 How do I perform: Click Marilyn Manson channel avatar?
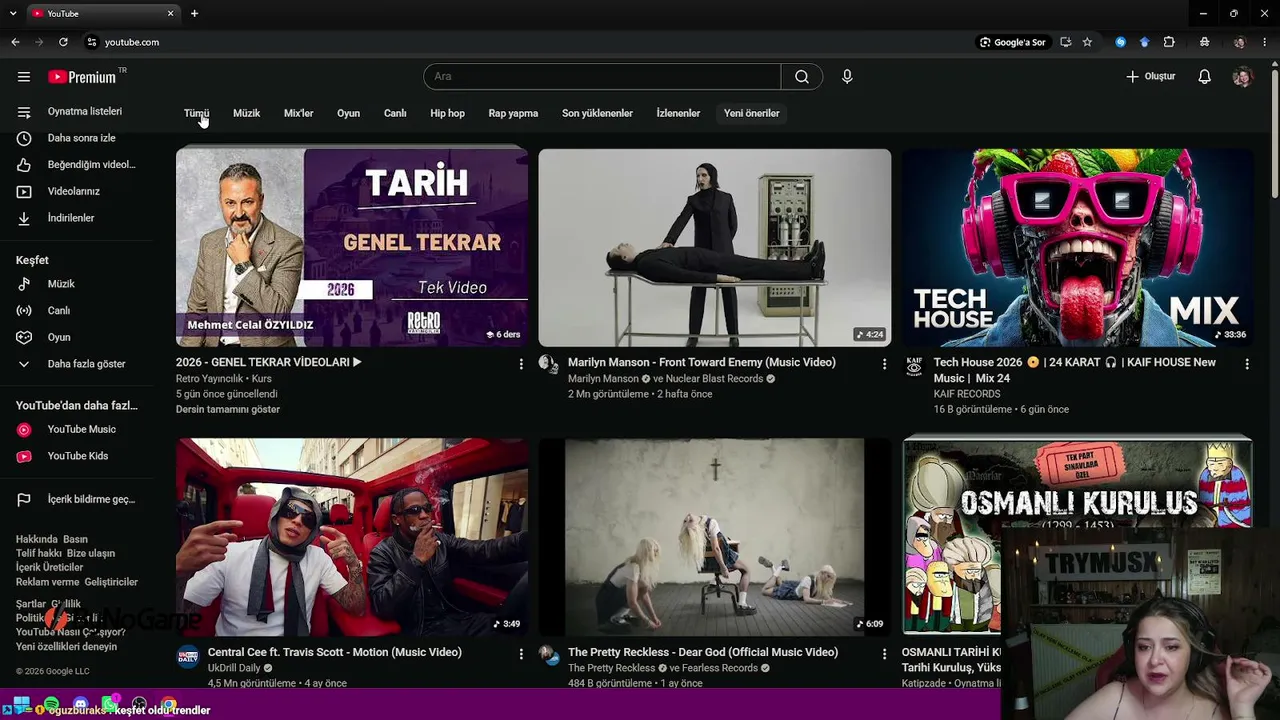[548, 364]
